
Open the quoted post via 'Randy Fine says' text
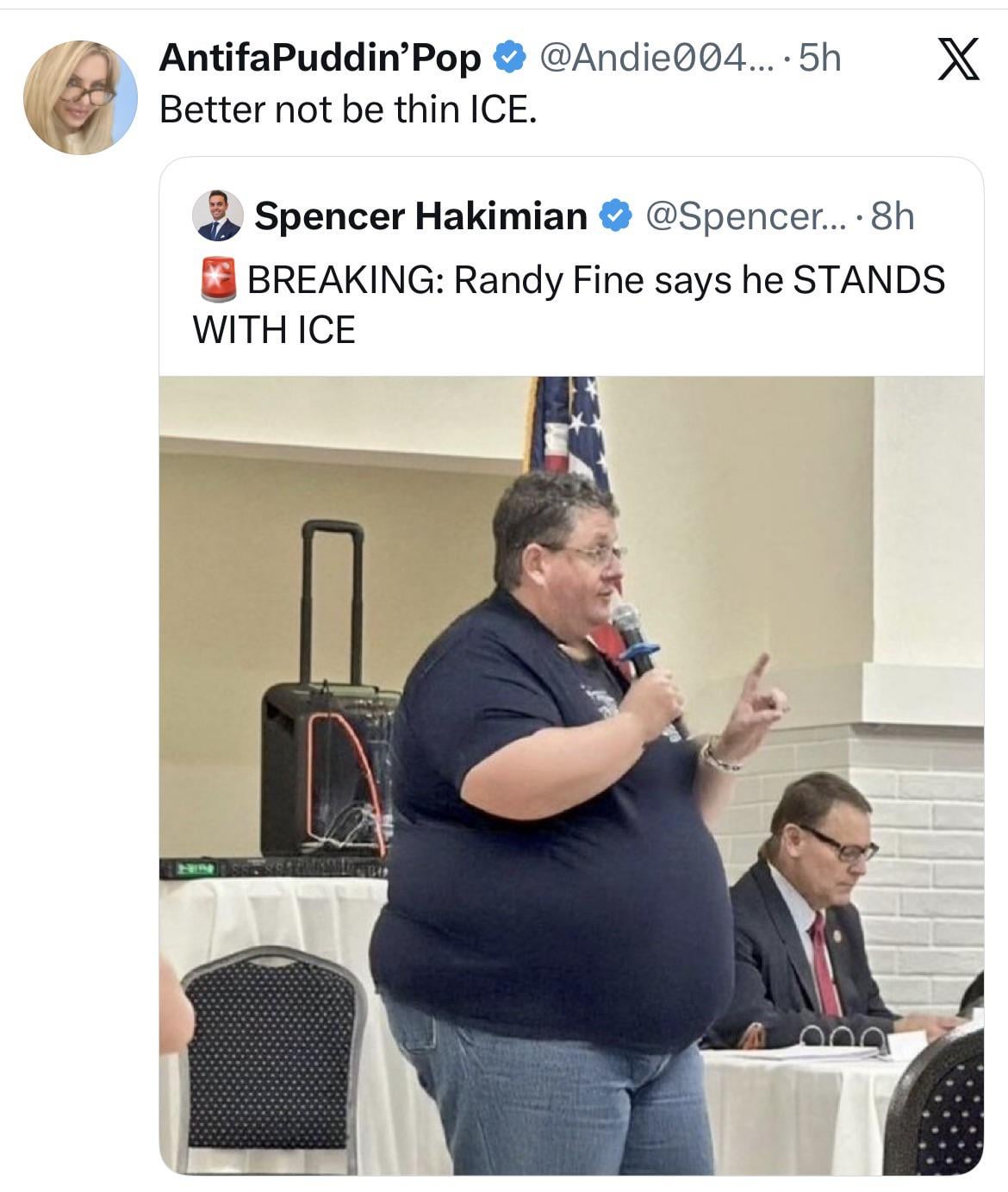[594, 279]
